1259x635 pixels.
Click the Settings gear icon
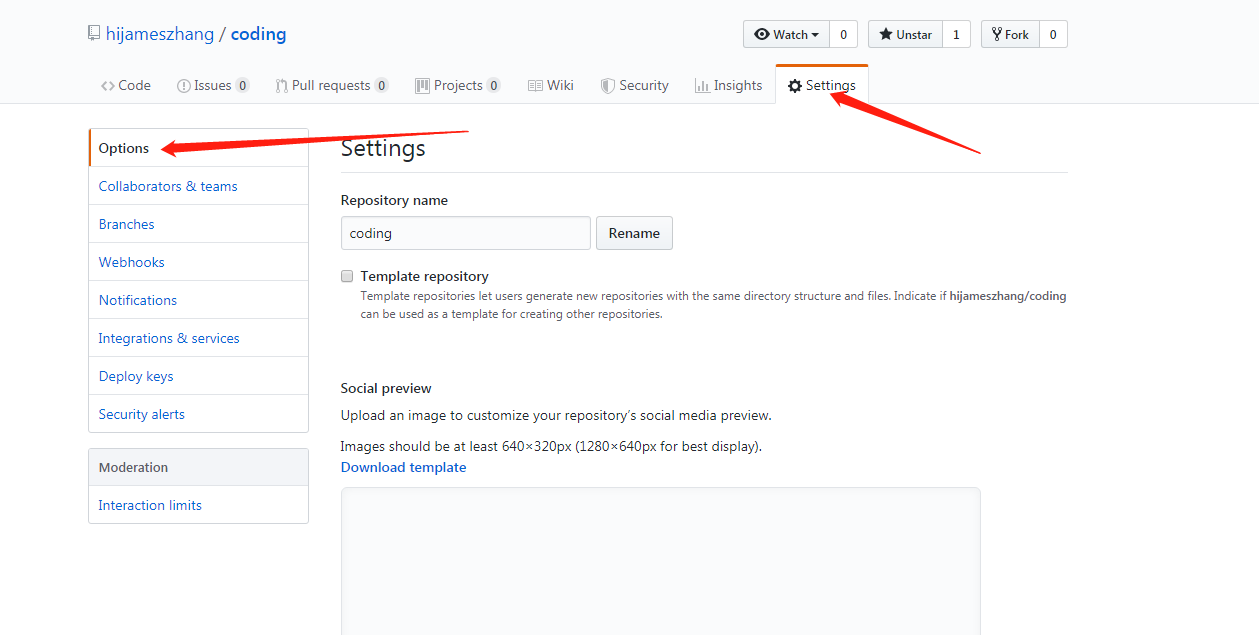click(x=795, y=86)
